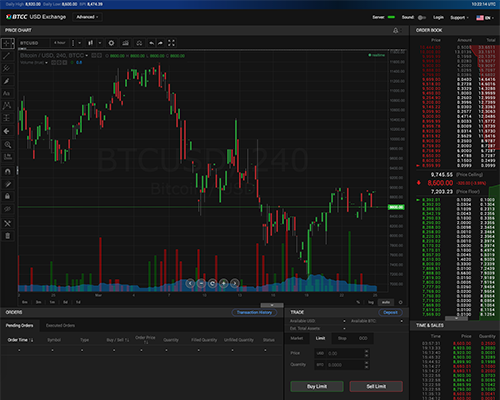This screenshot has width=500, height=400.
Task: Open the EN language selector
Action: [485, 18]
